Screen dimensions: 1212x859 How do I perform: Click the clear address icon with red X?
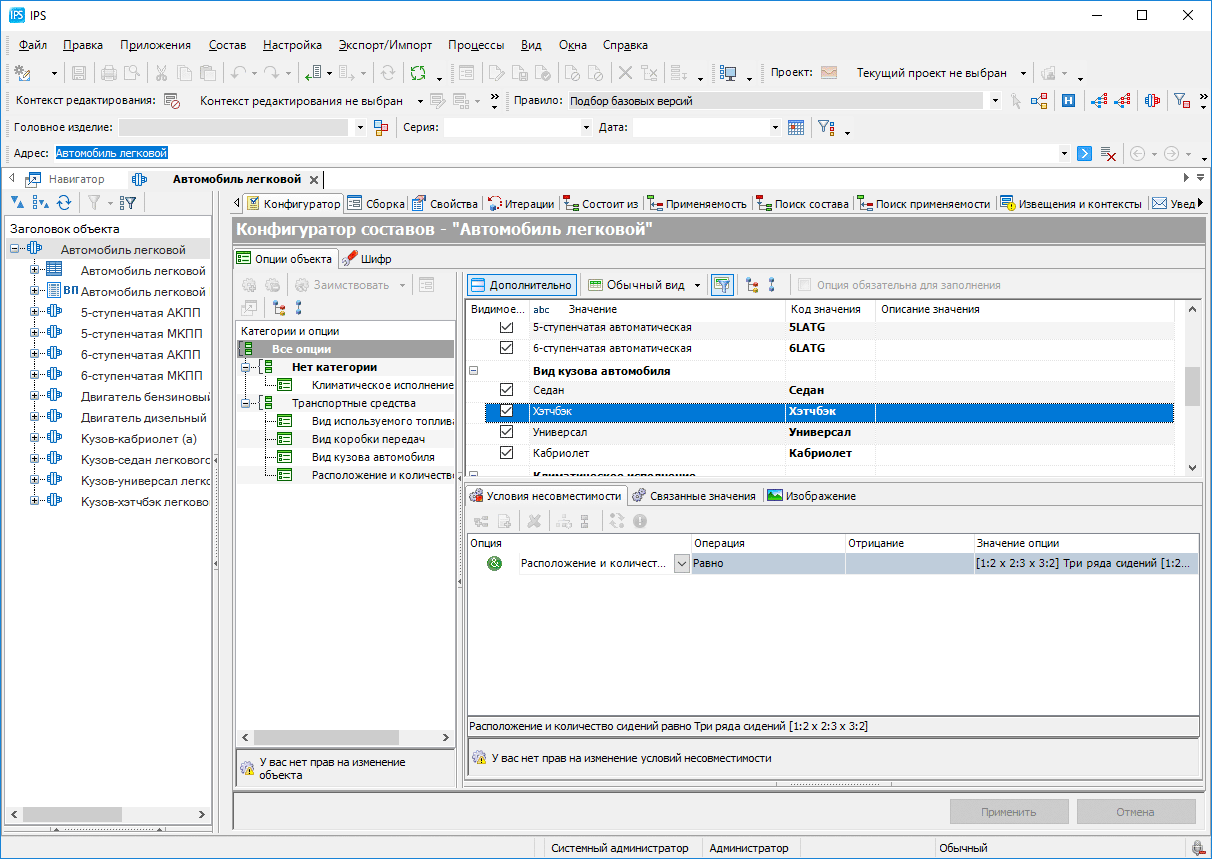[x=1108, y=154]
